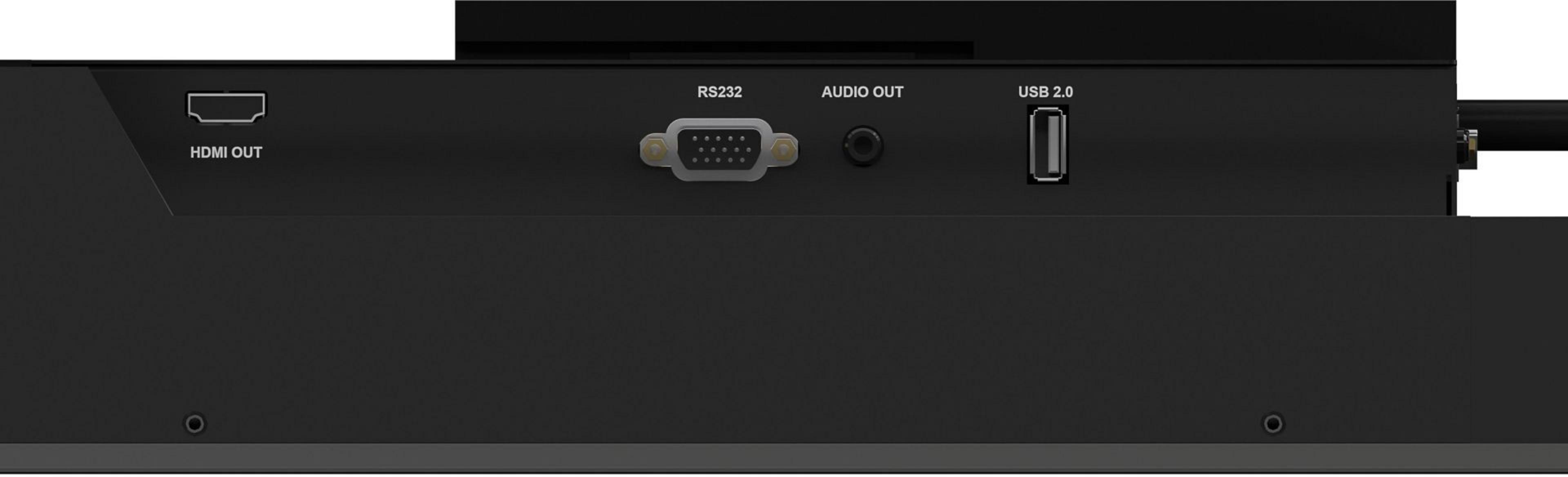Click the upper black housing above the ports
Viewport: 1568px width, 477px height.
click(x=955, y=30)
